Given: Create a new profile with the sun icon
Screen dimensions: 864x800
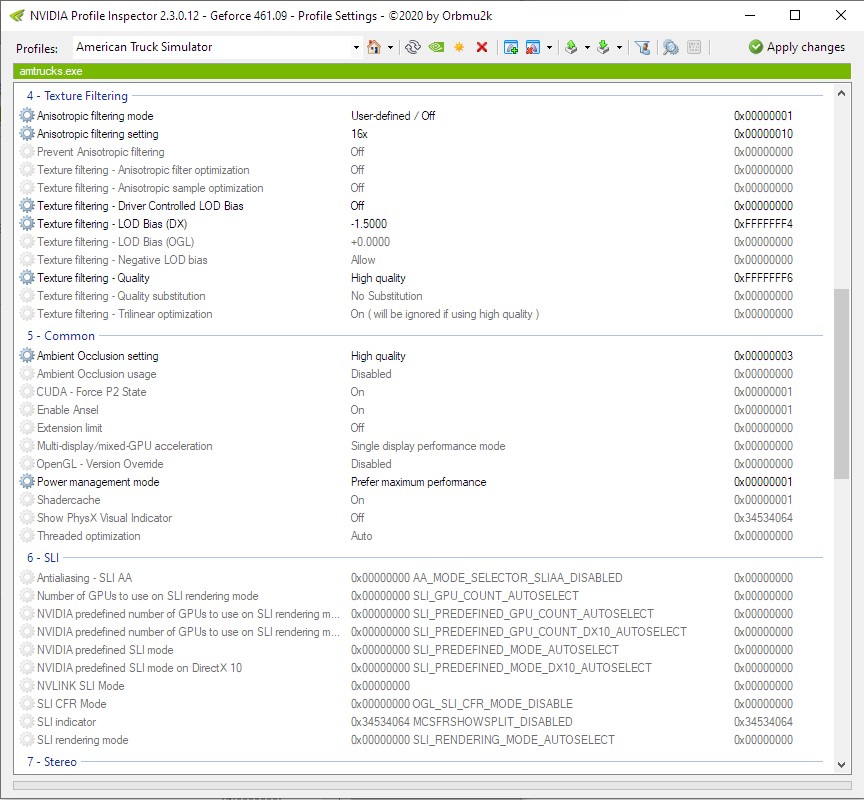Looking at the screenshot, I should 459,47.
